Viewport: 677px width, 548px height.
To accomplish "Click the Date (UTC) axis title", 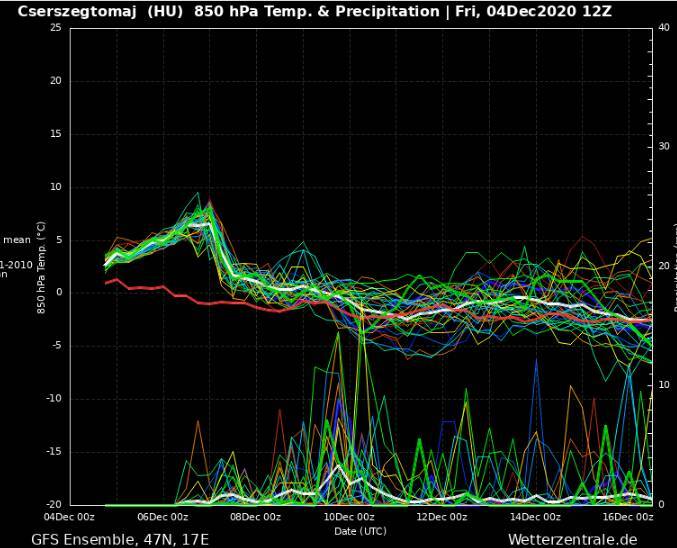I will pos(359,531).
